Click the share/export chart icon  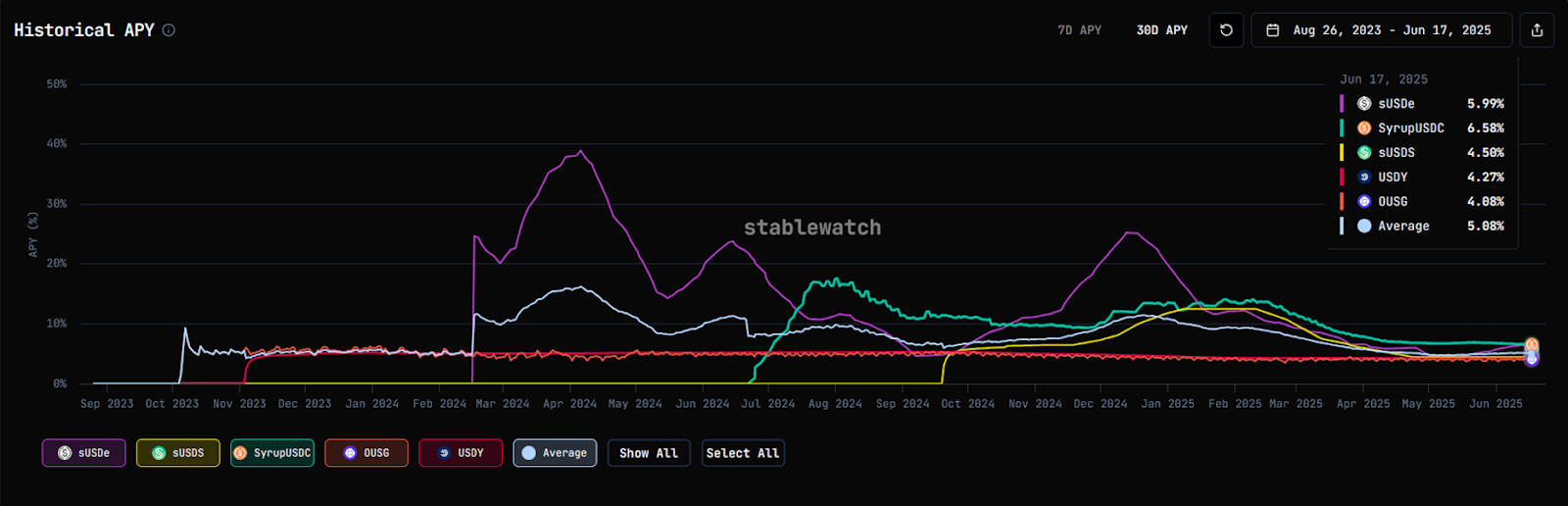click(1537, 30)
